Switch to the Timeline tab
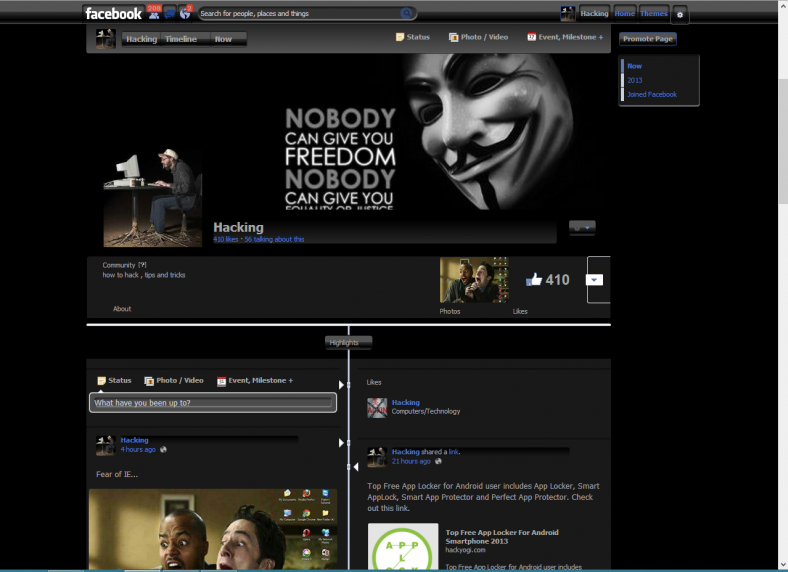 point(181,39)
